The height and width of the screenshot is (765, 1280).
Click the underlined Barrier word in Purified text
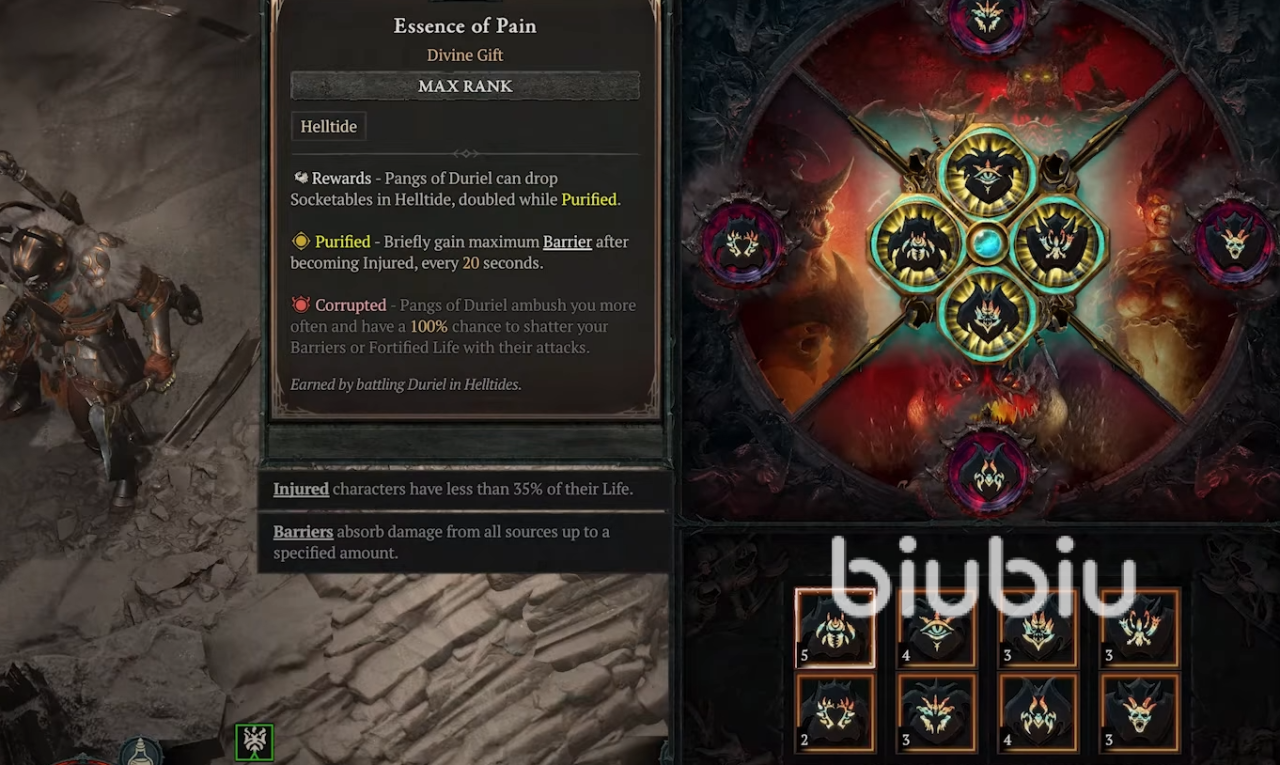coord(567,242)
